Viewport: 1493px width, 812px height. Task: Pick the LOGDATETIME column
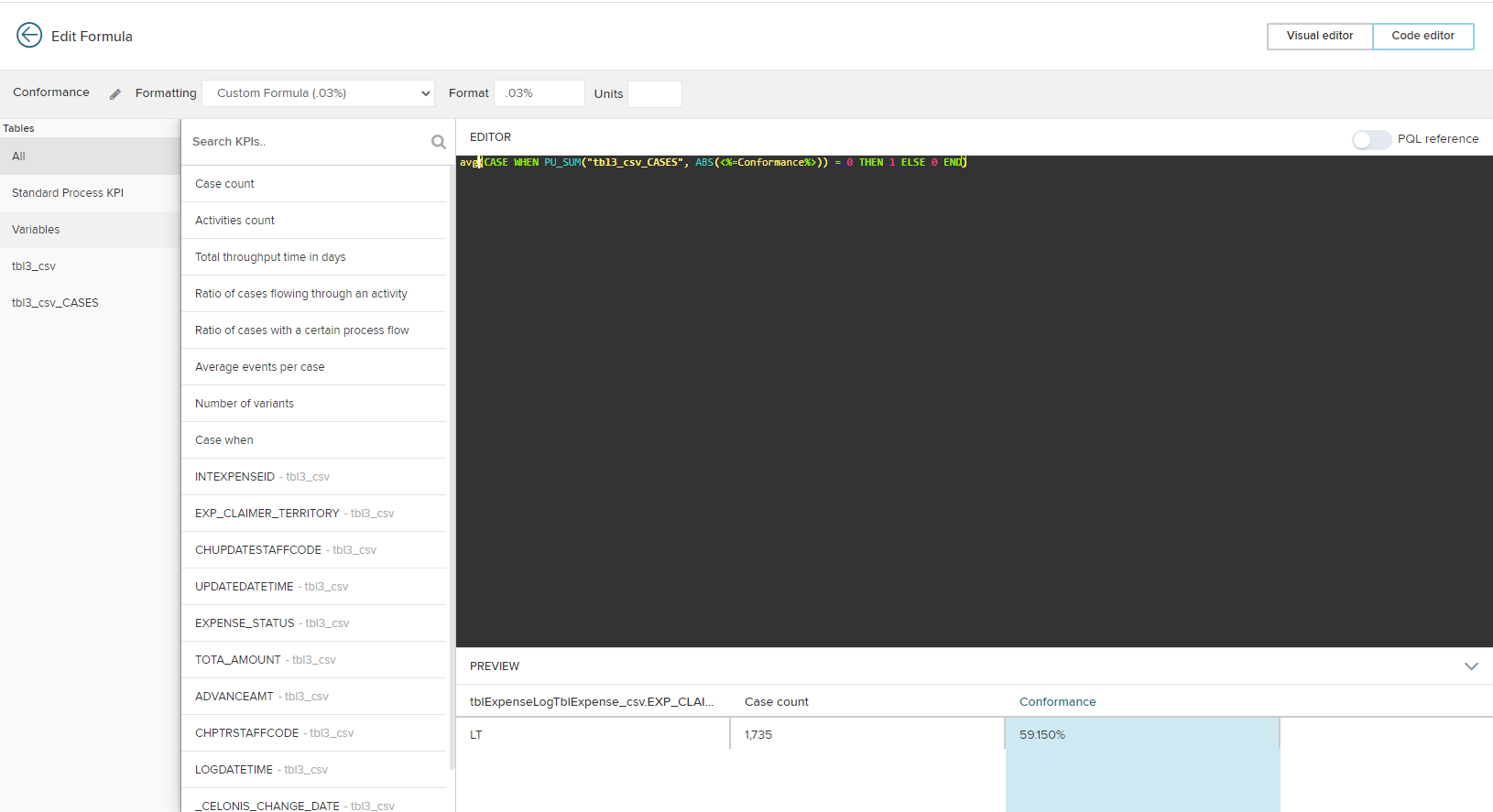point(314,770)
